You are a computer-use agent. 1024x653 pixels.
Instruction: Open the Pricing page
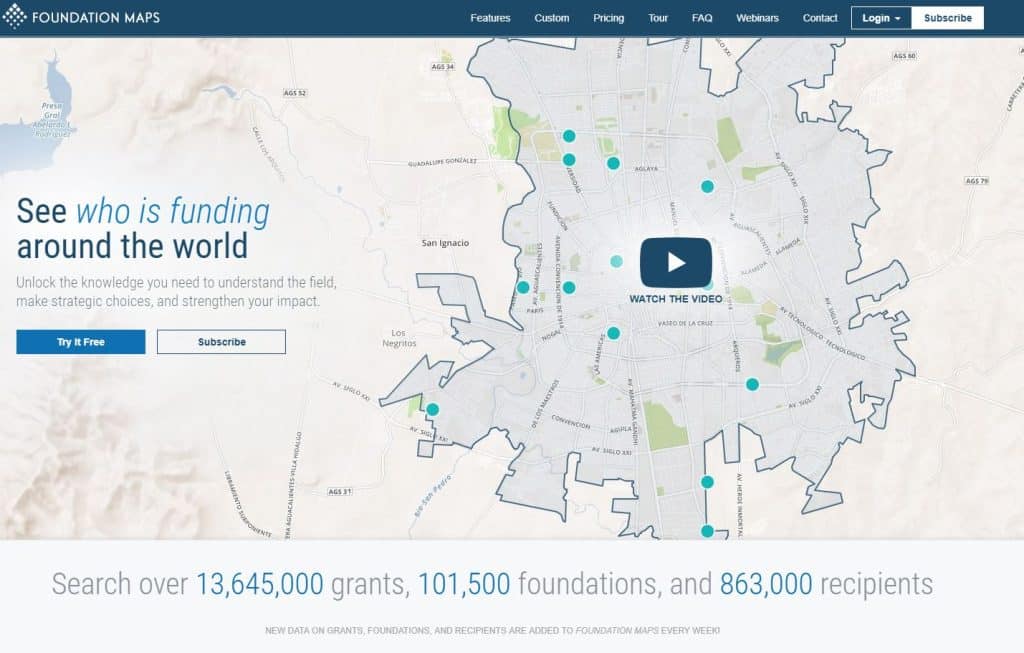tap(608, 17)
